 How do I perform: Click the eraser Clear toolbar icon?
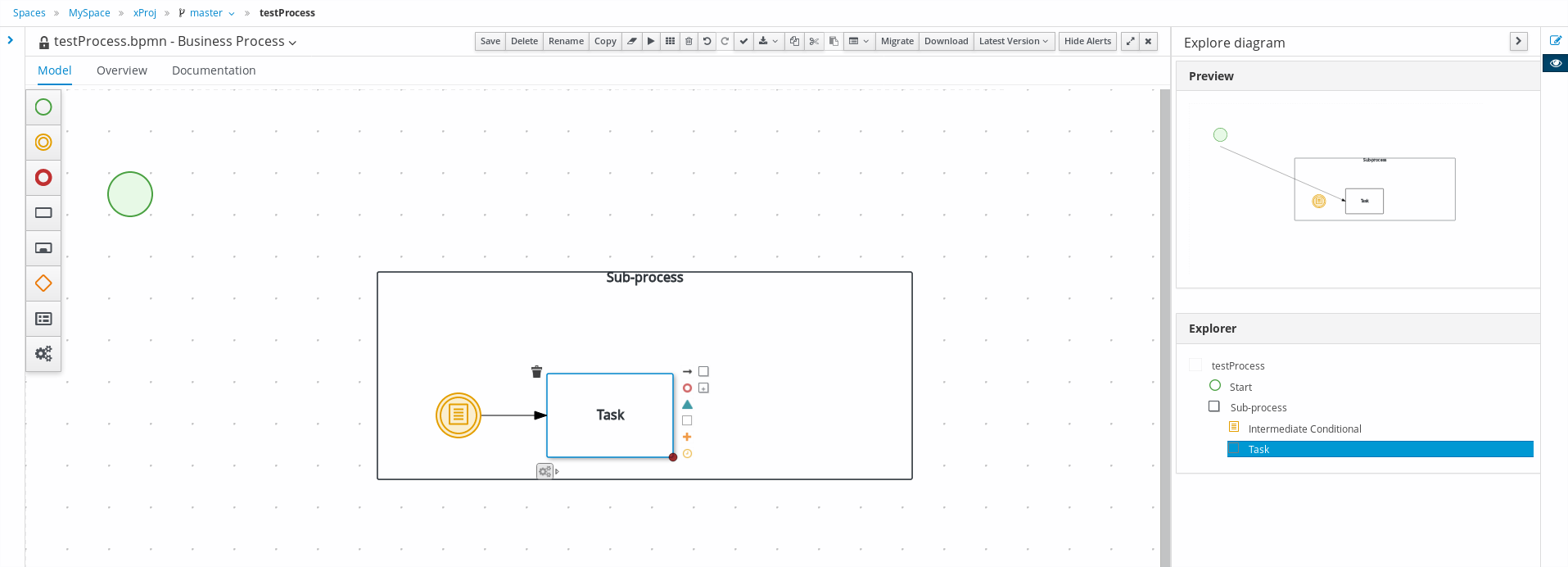tap(632, 41)
